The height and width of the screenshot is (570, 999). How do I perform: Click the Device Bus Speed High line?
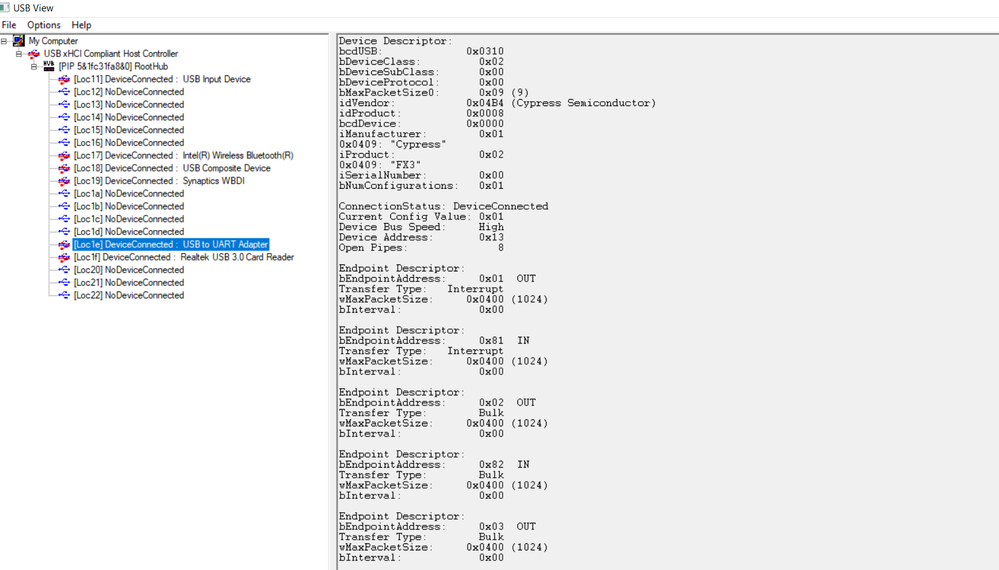421,227
